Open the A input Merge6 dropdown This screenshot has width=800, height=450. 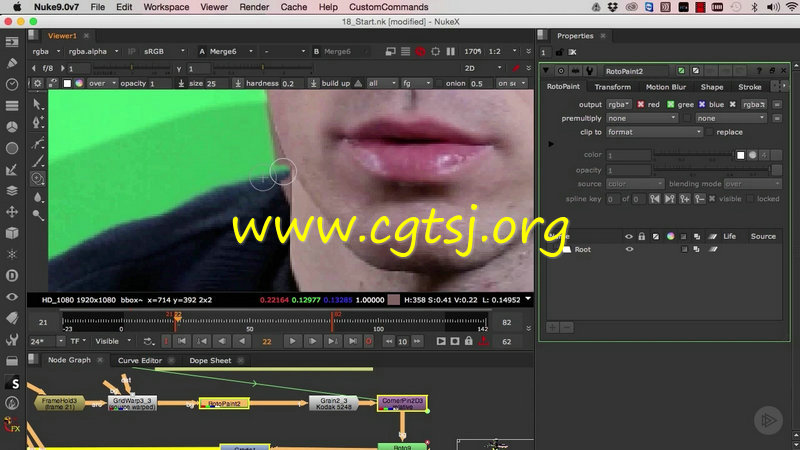point(231,52)
